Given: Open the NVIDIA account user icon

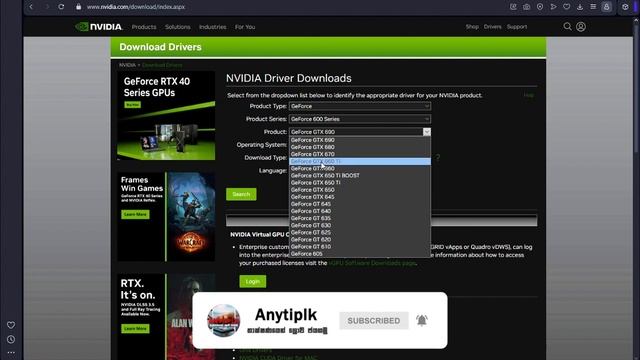Looking at the screenshot, I should [581, 27].
